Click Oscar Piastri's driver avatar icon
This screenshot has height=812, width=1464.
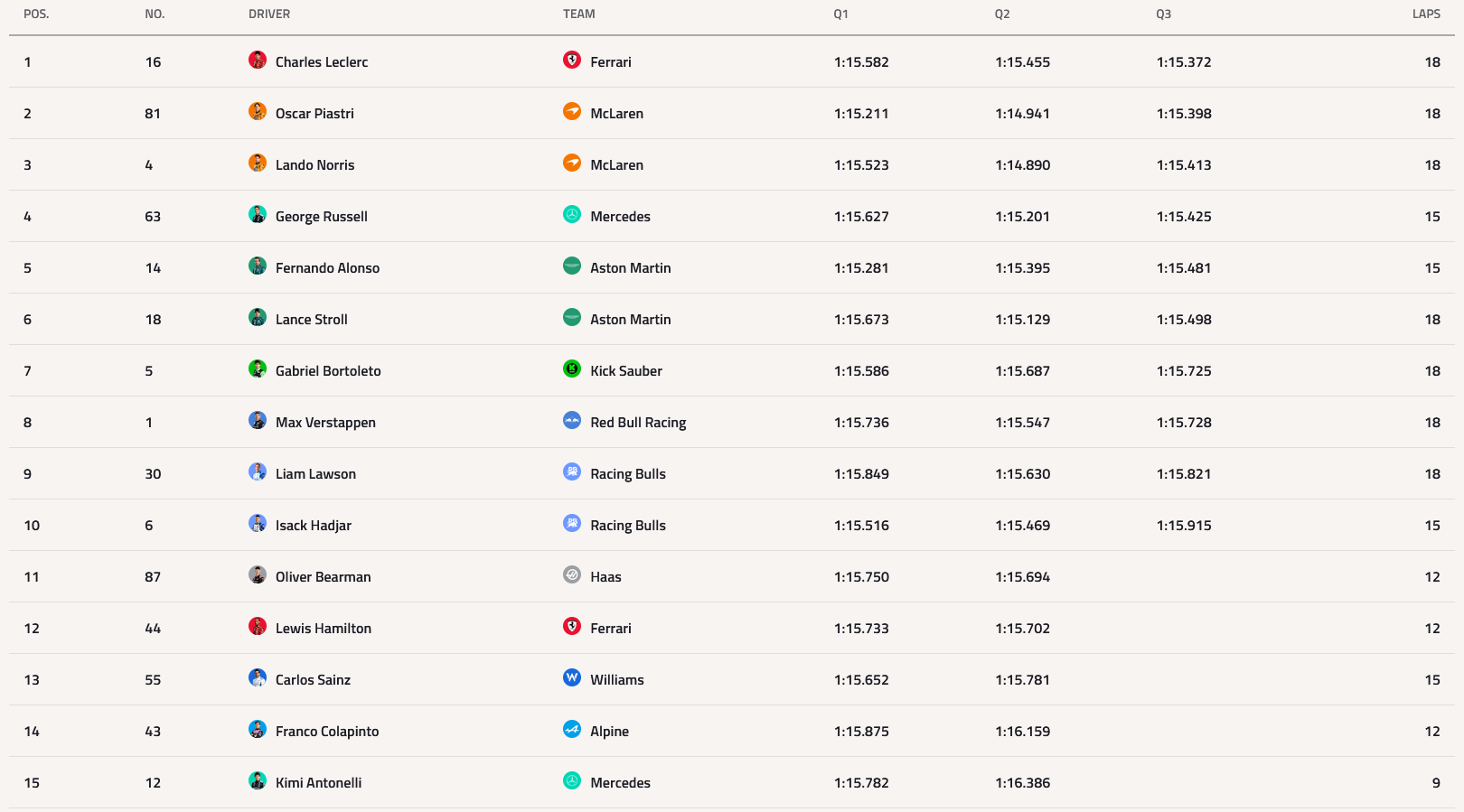258,111
